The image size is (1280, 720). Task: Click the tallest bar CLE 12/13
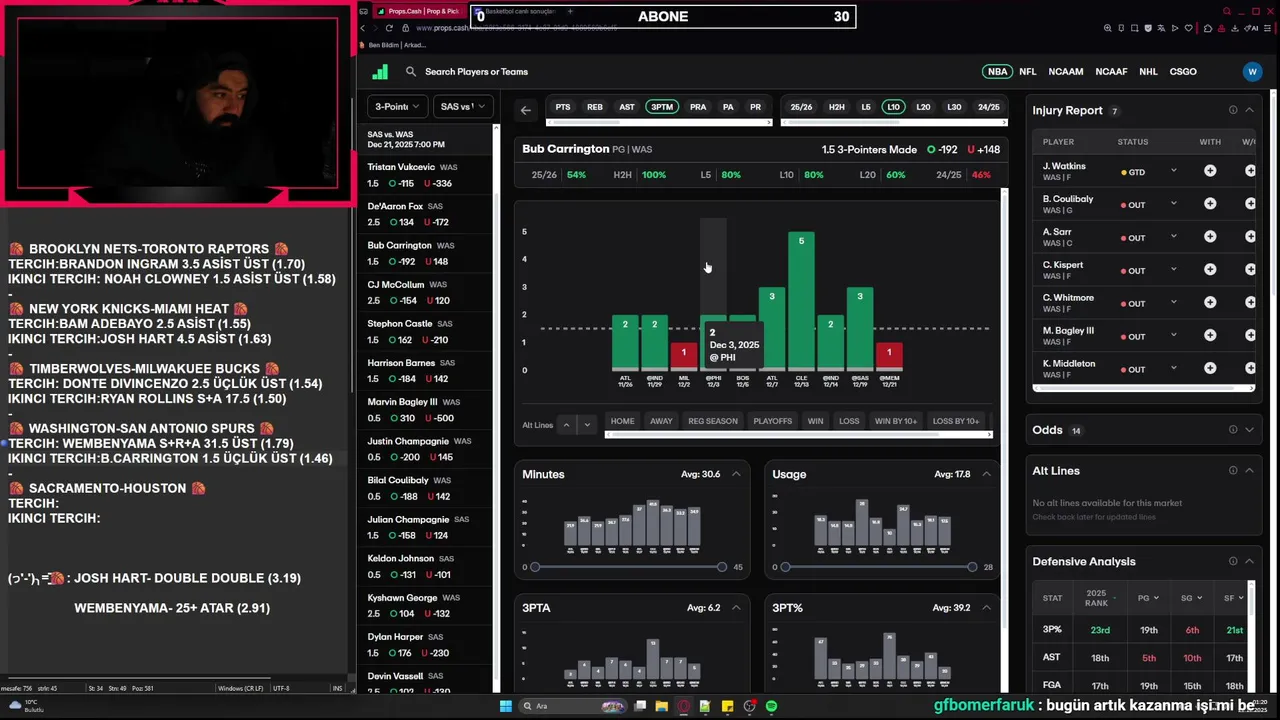point(801,302)
